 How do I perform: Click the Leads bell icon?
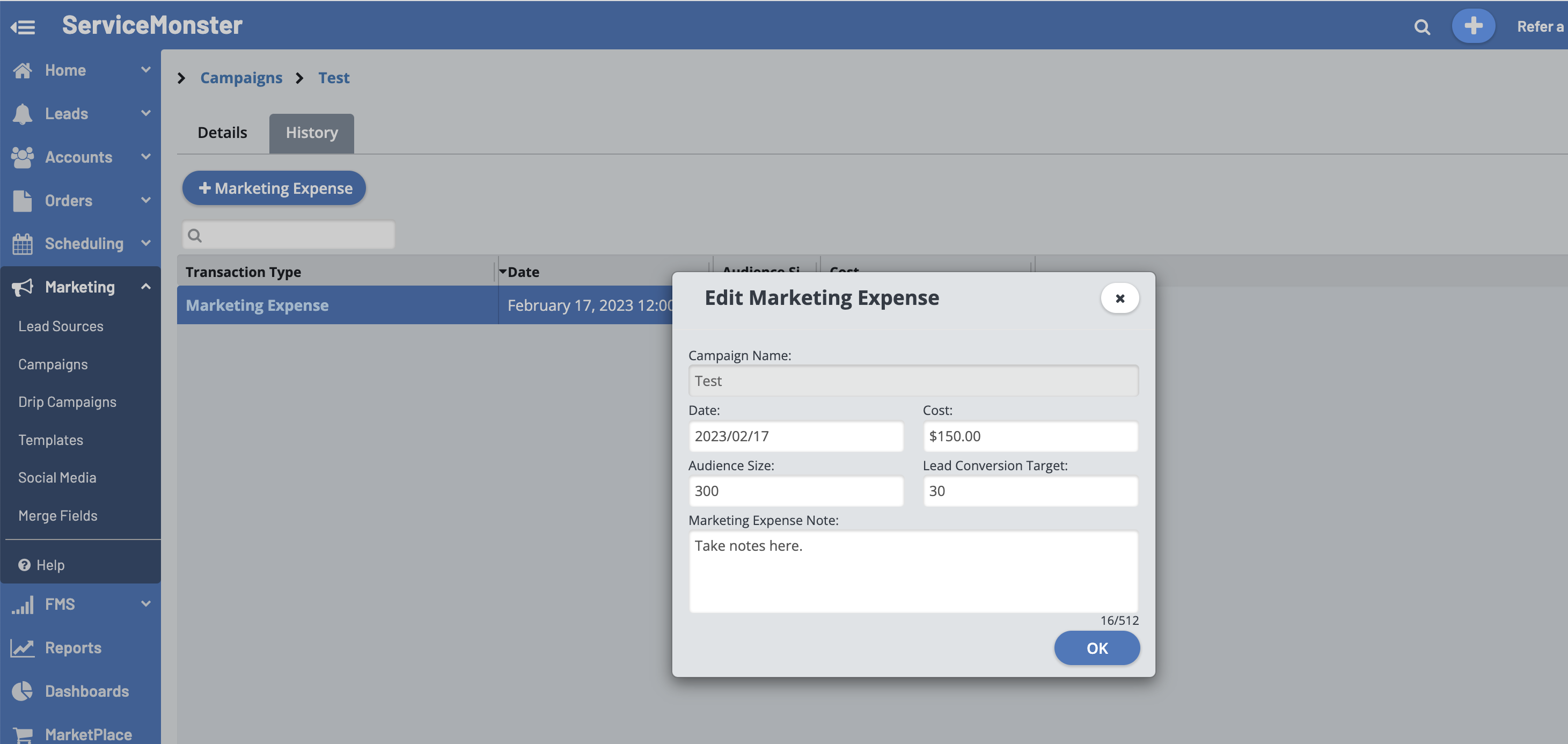[x=23, y=114]
